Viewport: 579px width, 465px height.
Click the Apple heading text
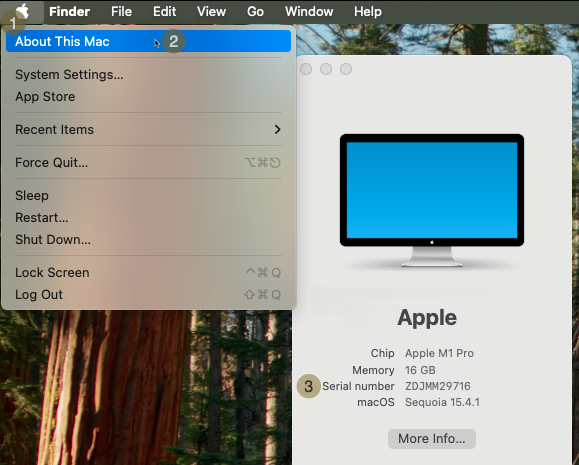click(427, 318)
